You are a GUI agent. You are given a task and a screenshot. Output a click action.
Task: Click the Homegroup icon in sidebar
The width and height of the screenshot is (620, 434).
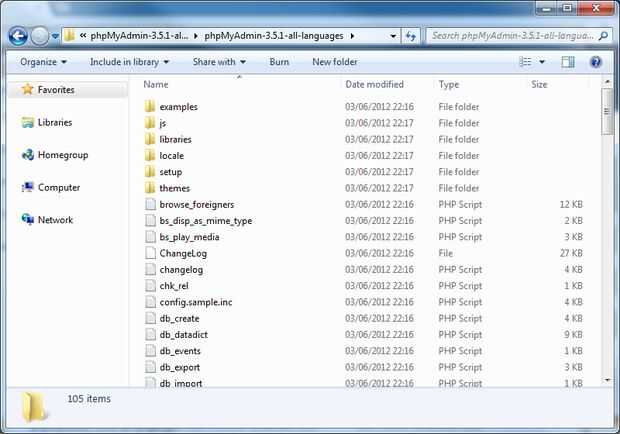(28, 155)
